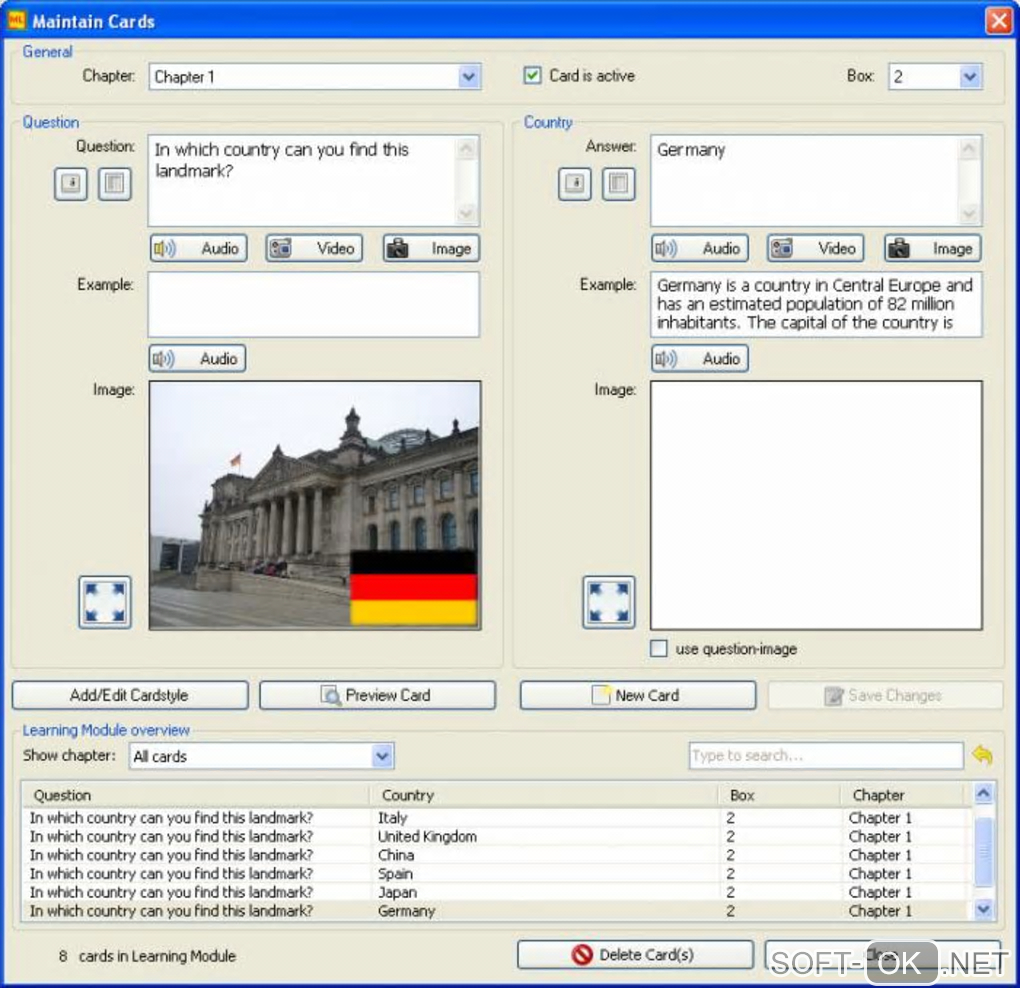The width and height of the screenshot is (1020, 988).
Task: Click the yellow undo arrow beside search
Action: (x=982, y=756)
